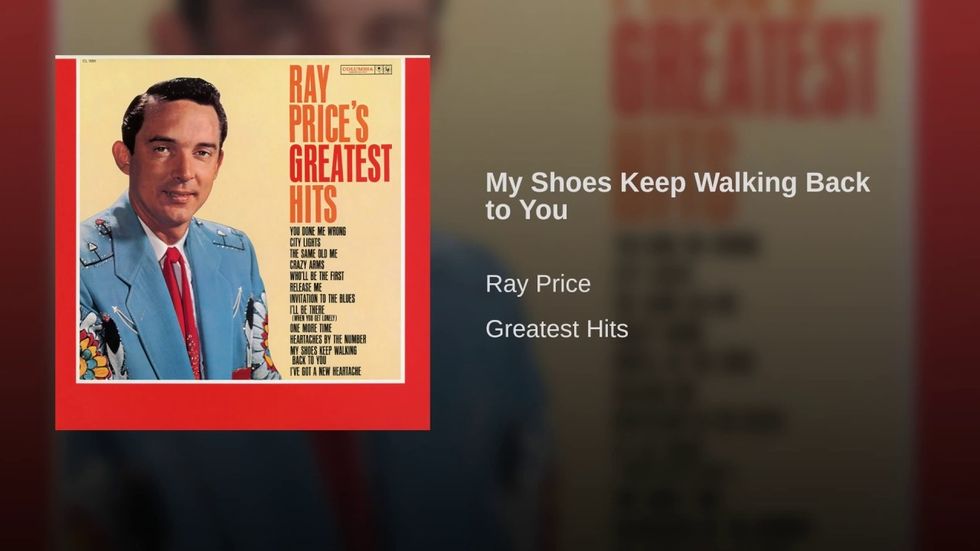Click 'Release Me' in the cover track list

306,287
